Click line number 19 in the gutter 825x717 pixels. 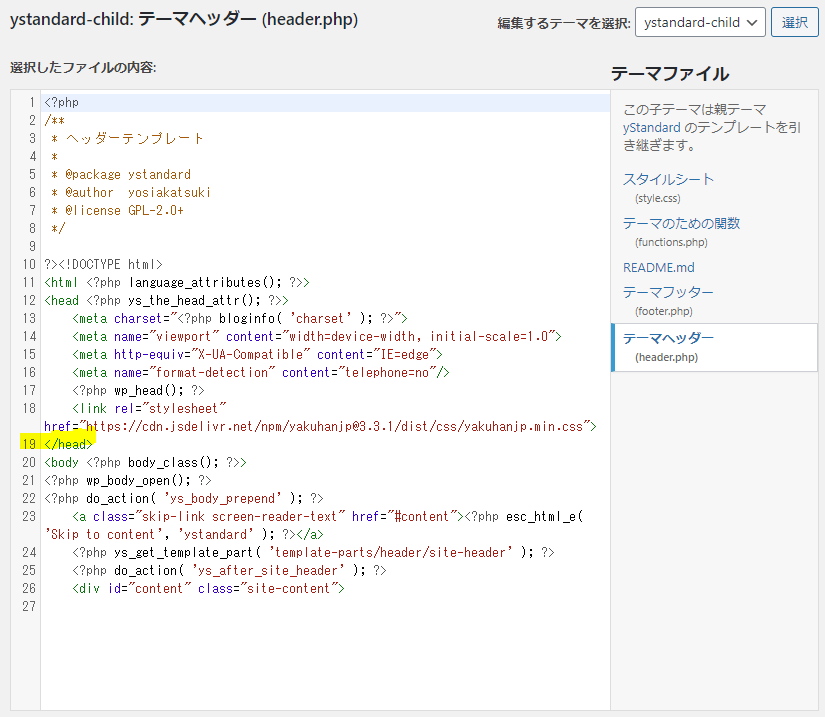[x=29, y=445]
